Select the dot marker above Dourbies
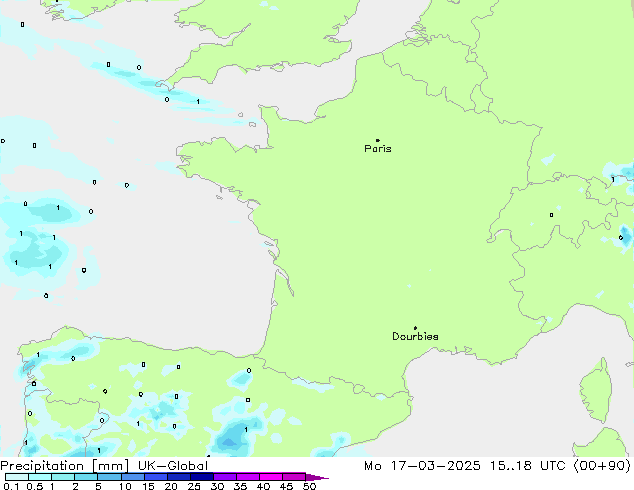The height and width of the screenshot is (490, 634). point(415,328)
